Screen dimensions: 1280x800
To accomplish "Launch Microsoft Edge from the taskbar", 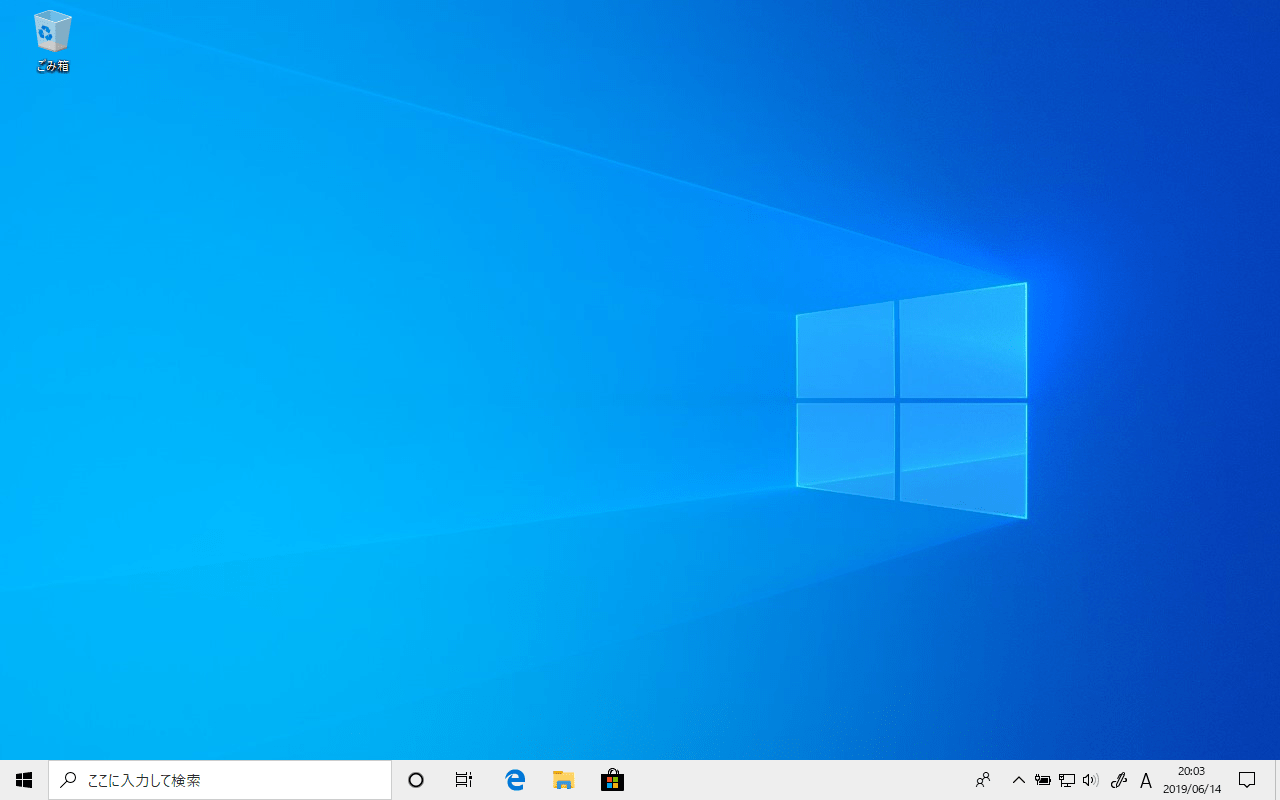I will click(515, 780).
